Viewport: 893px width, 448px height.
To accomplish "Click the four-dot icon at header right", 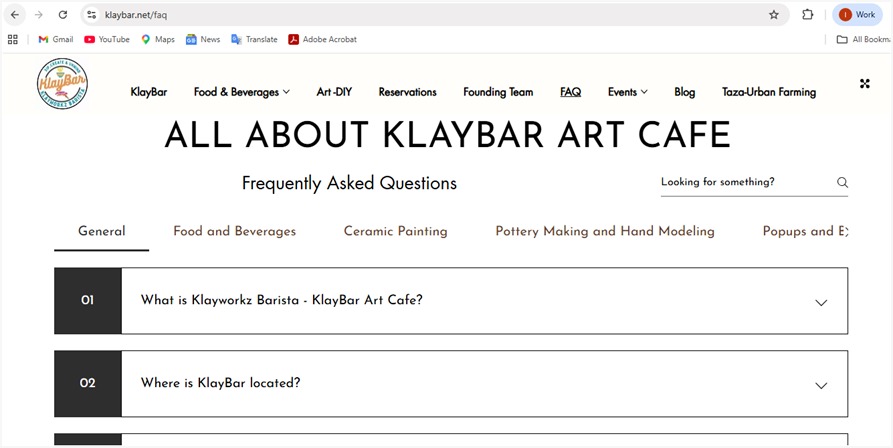I will tap(865, 84).
